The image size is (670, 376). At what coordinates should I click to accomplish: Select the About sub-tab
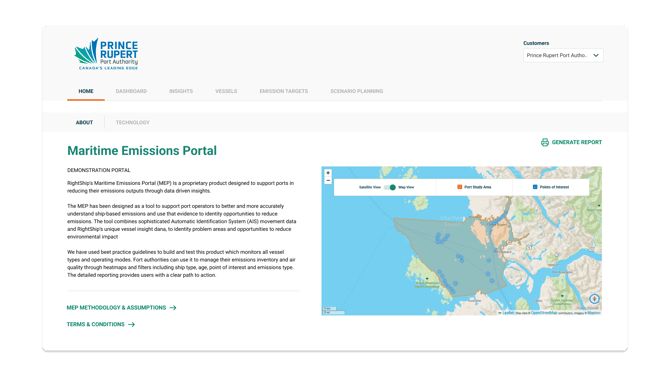pyautogui.click(x=84, y=123)
